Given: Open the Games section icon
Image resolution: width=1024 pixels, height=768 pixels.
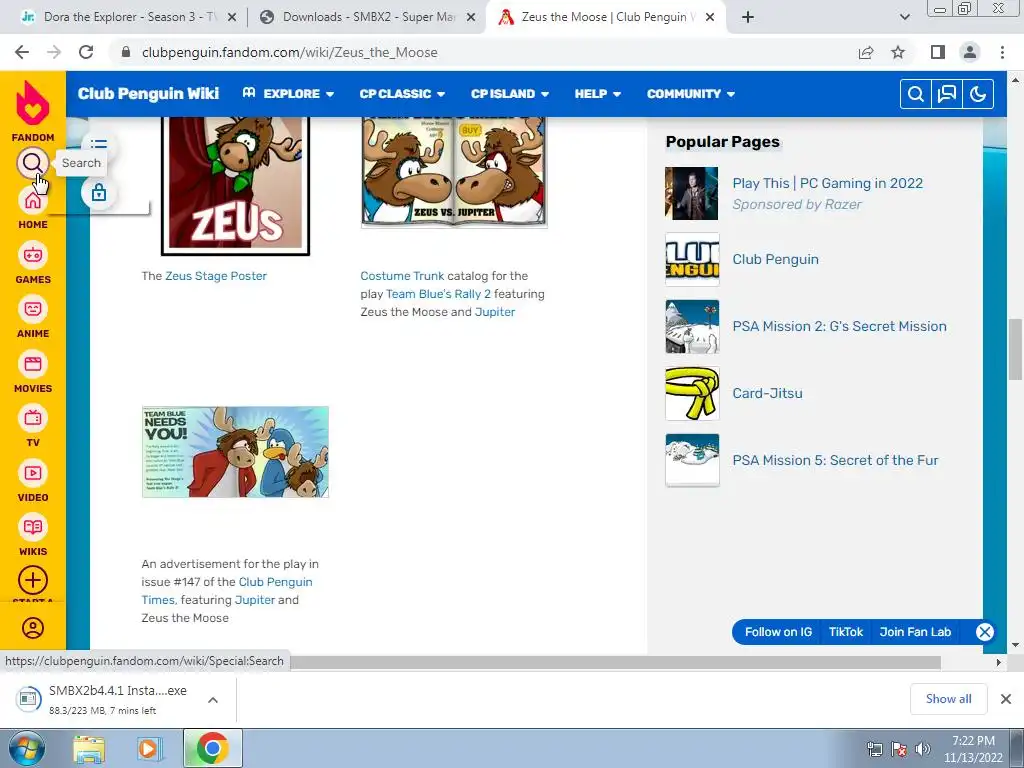Looking at the screenshot, I should point(33,255).
